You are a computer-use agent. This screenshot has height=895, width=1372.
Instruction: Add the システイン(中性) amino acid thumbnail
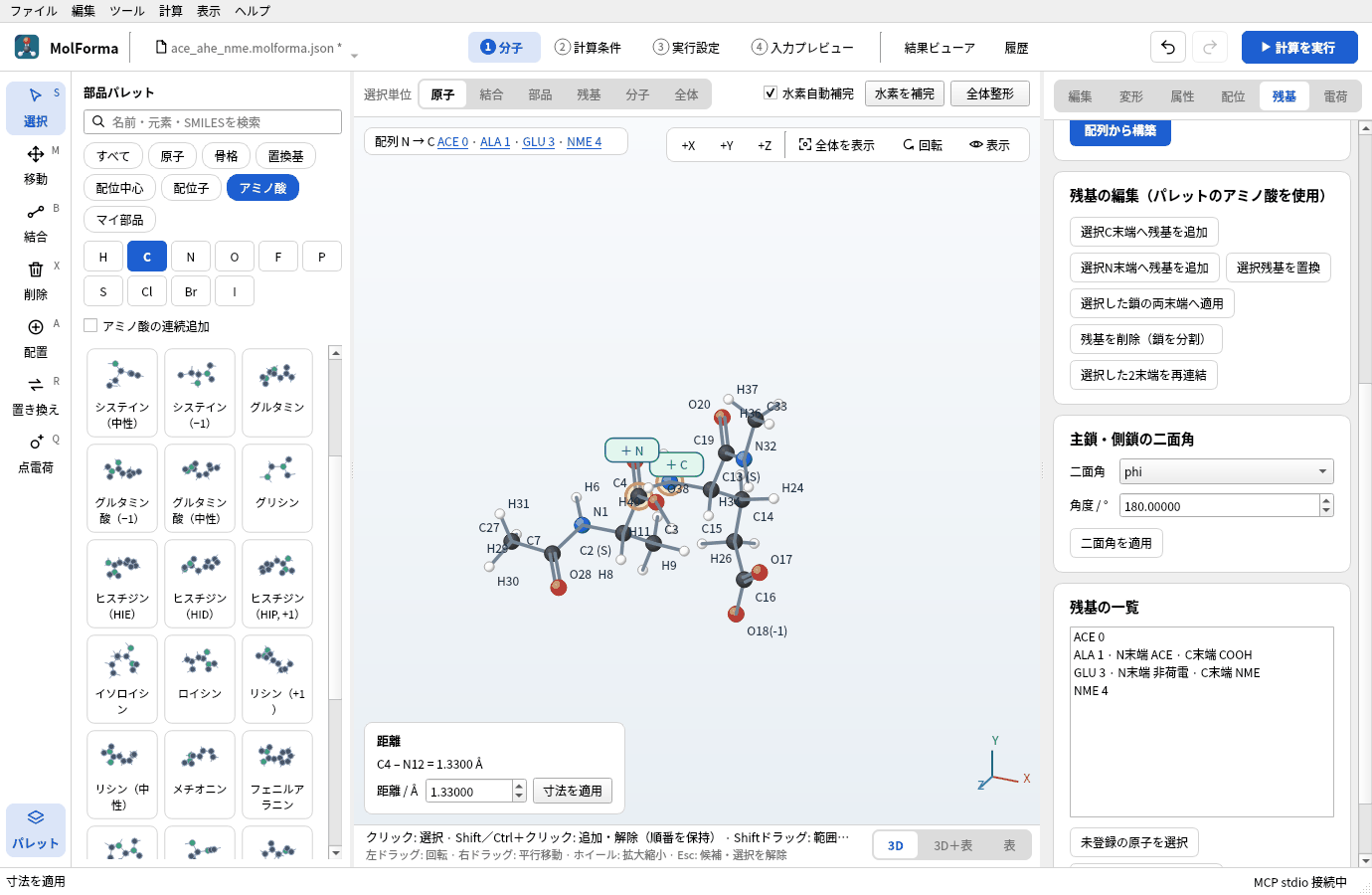point(122,393)
